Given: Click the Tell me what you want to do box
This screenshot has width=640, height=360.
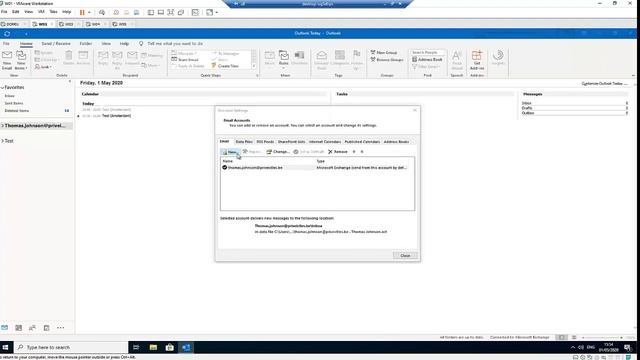Looking at the screenshot, I should (x=175, y=44).
